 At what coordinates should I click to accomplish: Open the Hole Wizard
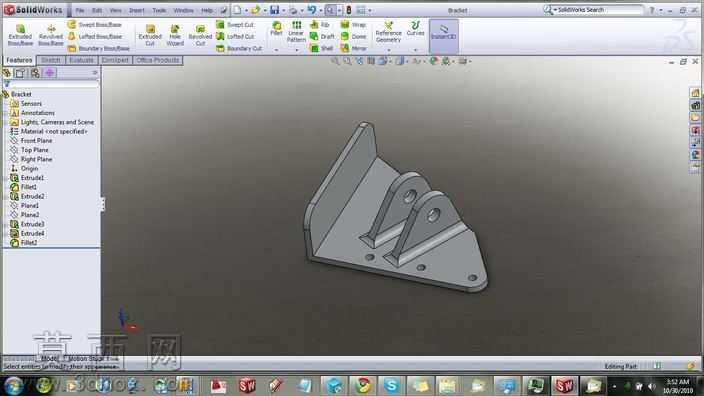[x=175, y=35]
